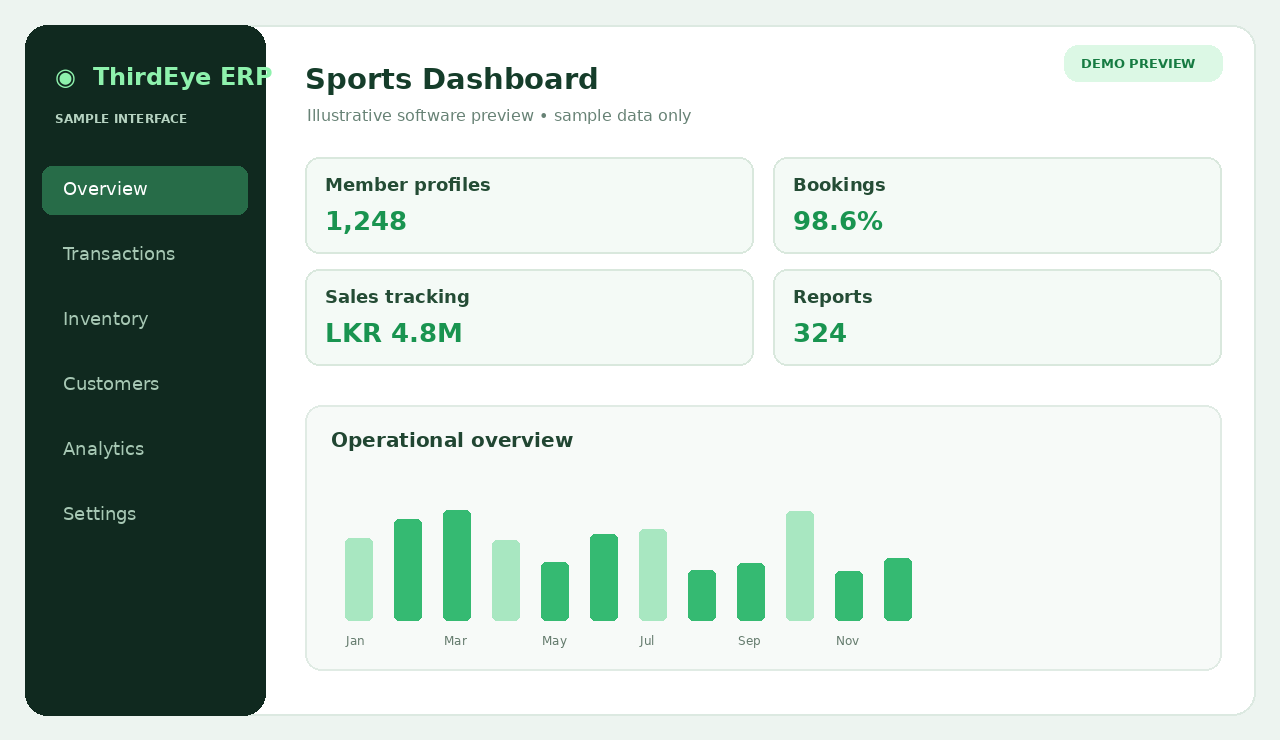Click the ThirdEye ERP brand name
1280x740 pixels.
pos(181,77)
